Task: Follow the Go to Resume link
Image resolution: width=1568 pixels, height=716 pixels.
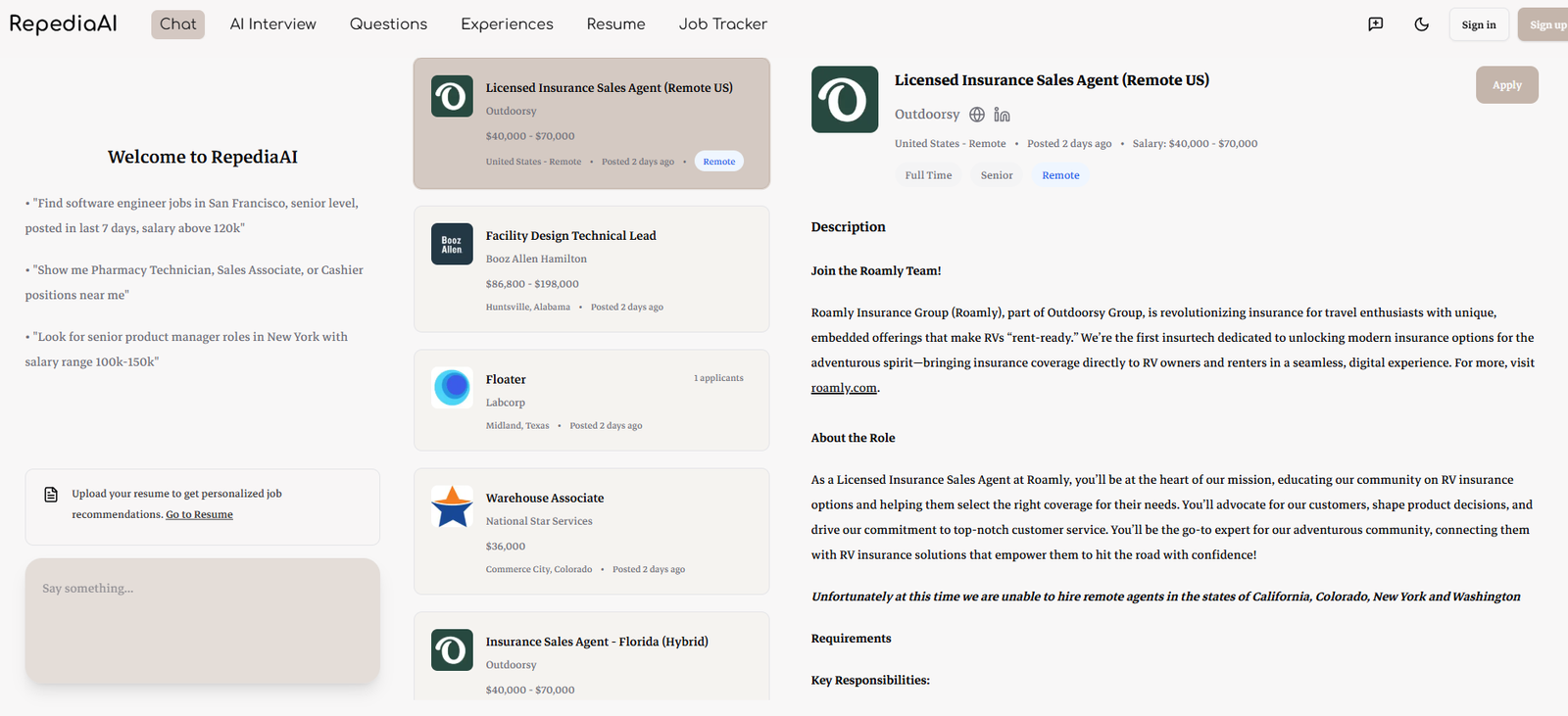Action: pyautogui.click(x=199, y=515)
